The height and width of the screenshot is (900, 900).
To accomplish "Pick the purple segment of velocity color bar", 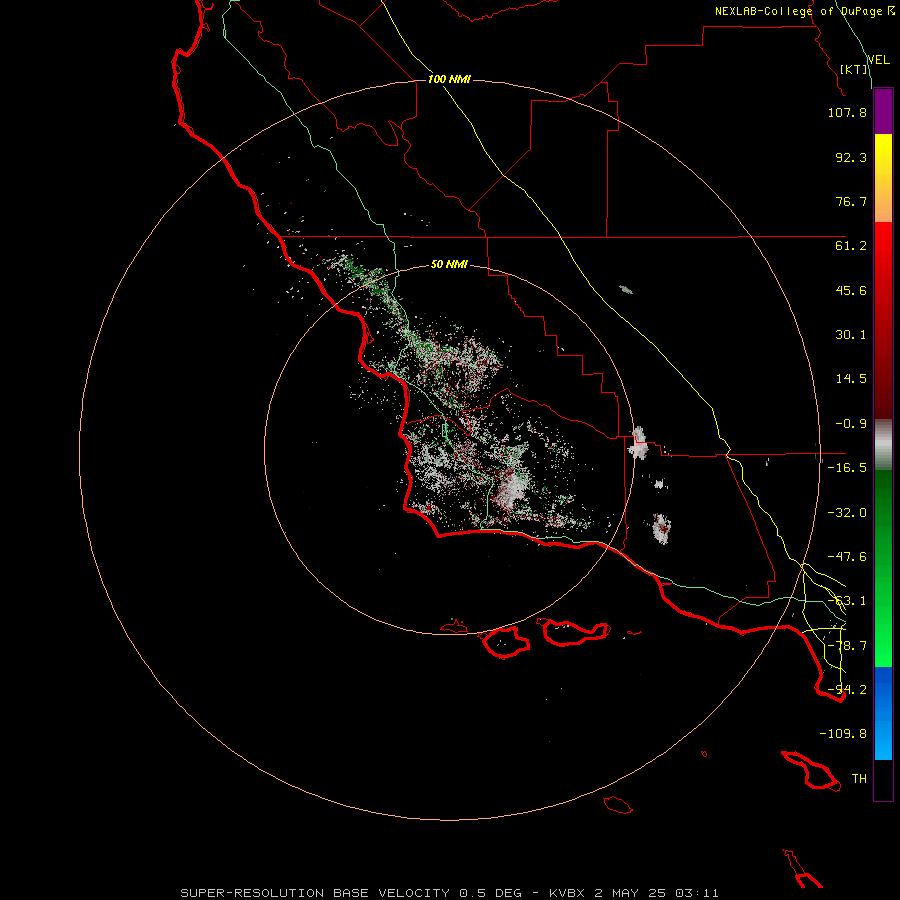I will [x=883, y=111].
